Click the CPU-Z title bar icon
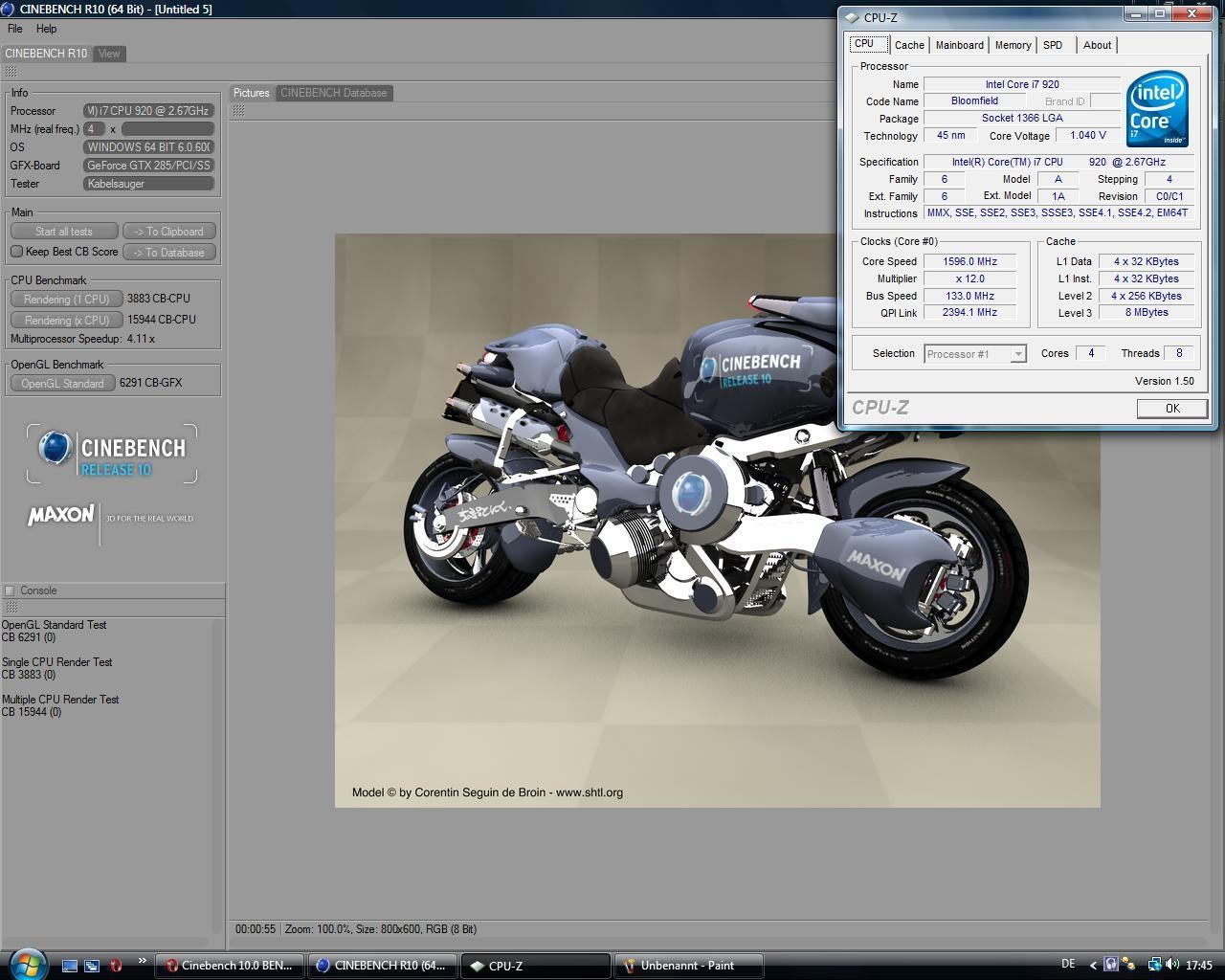The height and width of the screenshot is (980, 1225). 852,17
